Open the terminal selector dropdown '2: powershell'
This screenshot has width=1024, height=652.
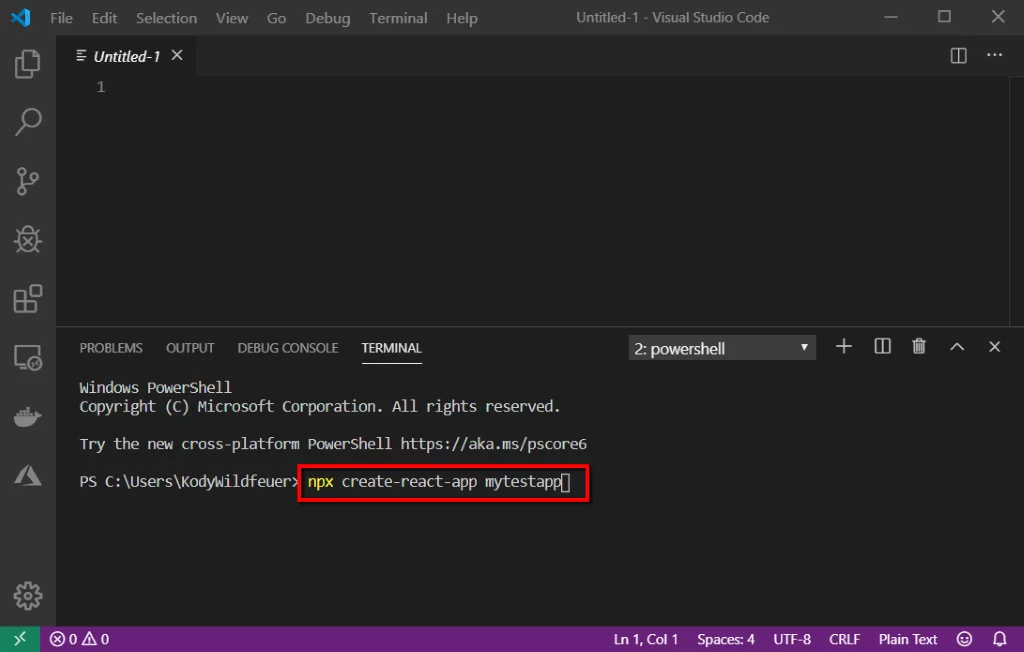[722, 348]
